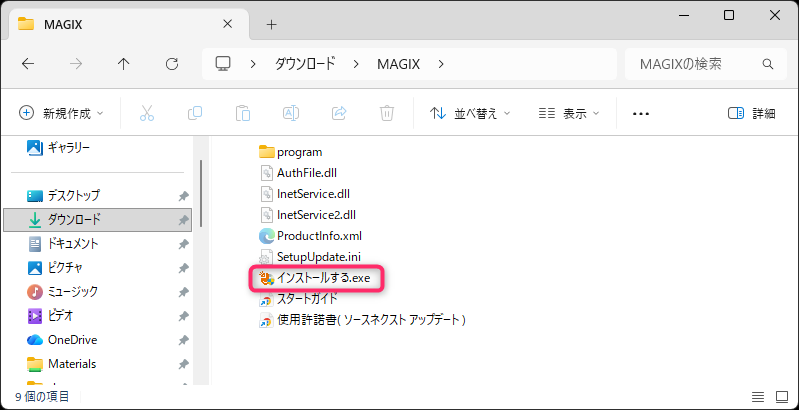Click the Copy icon in toolbar
This screenshot has height=410, width=799.
(195, 113)
